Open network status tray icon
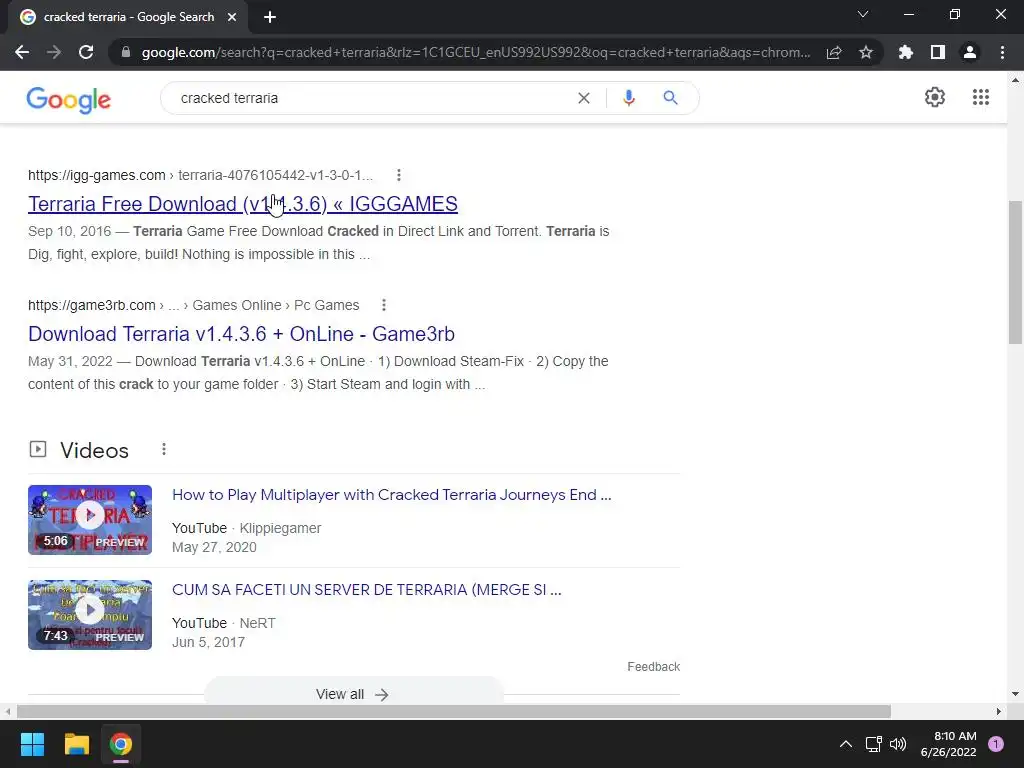Screen dimensions: 1024x768 [x=874, y=744]
